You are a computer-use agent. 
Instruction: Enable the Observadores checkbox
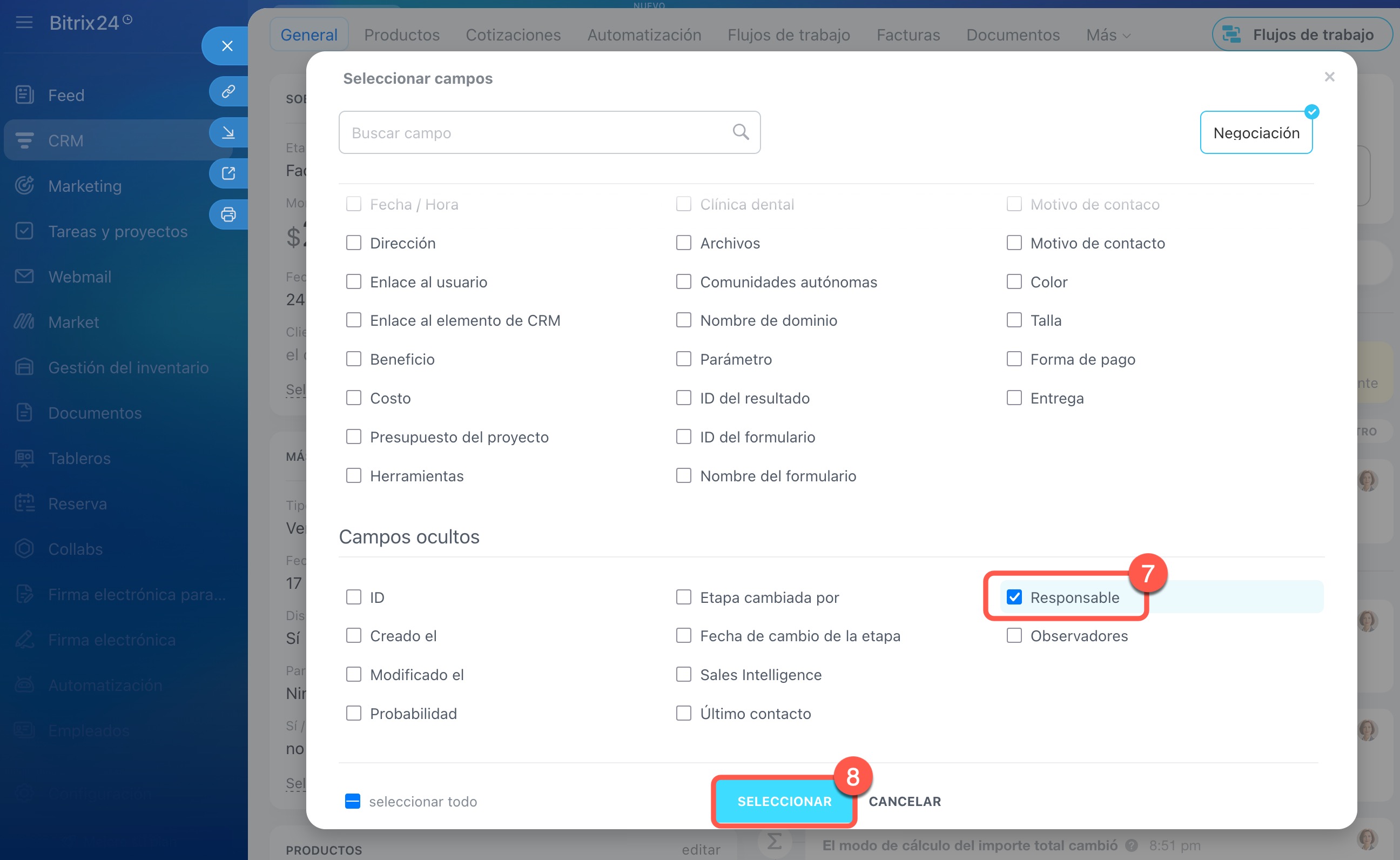[x=1014, y=635]
